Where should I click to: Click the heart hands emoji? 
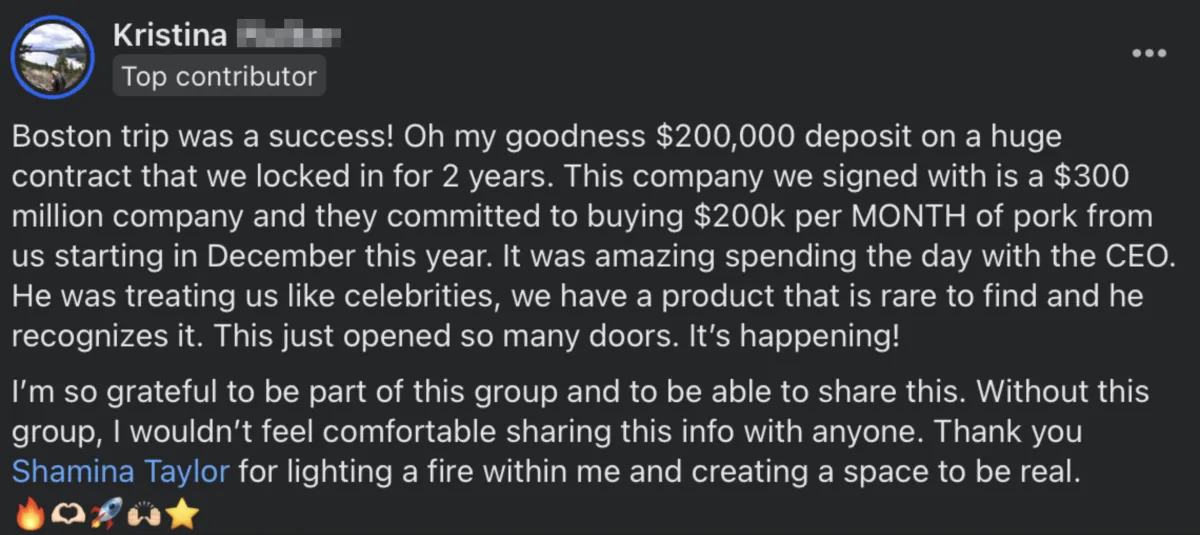point(66,514)
